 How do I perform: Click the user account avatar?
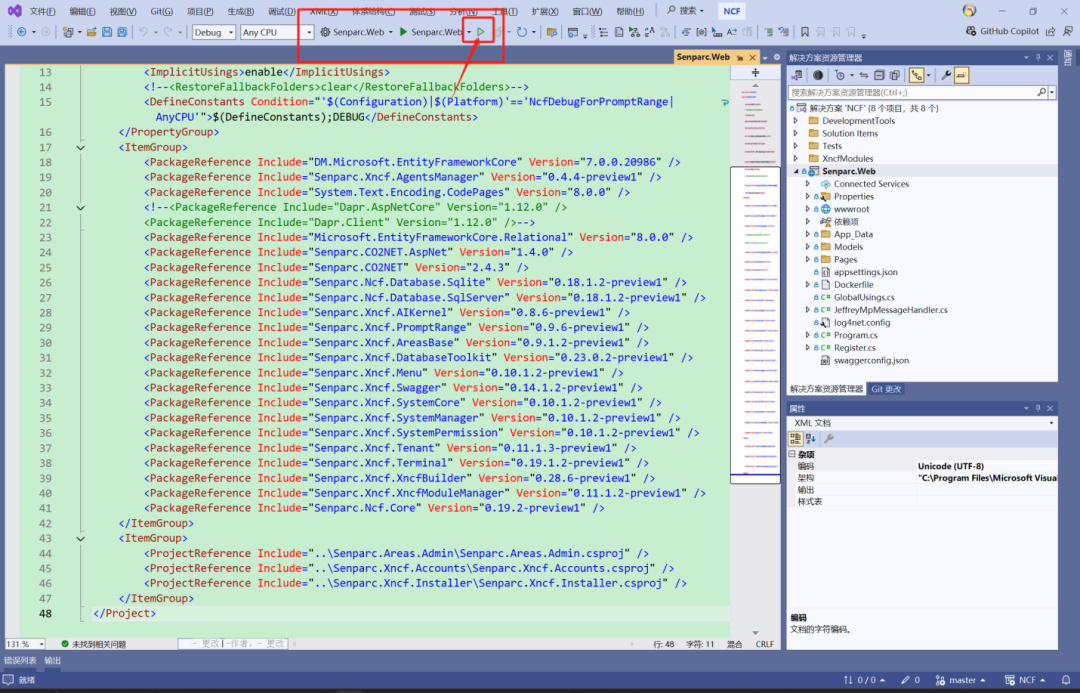pyautogui.click(x=969, y=11)
